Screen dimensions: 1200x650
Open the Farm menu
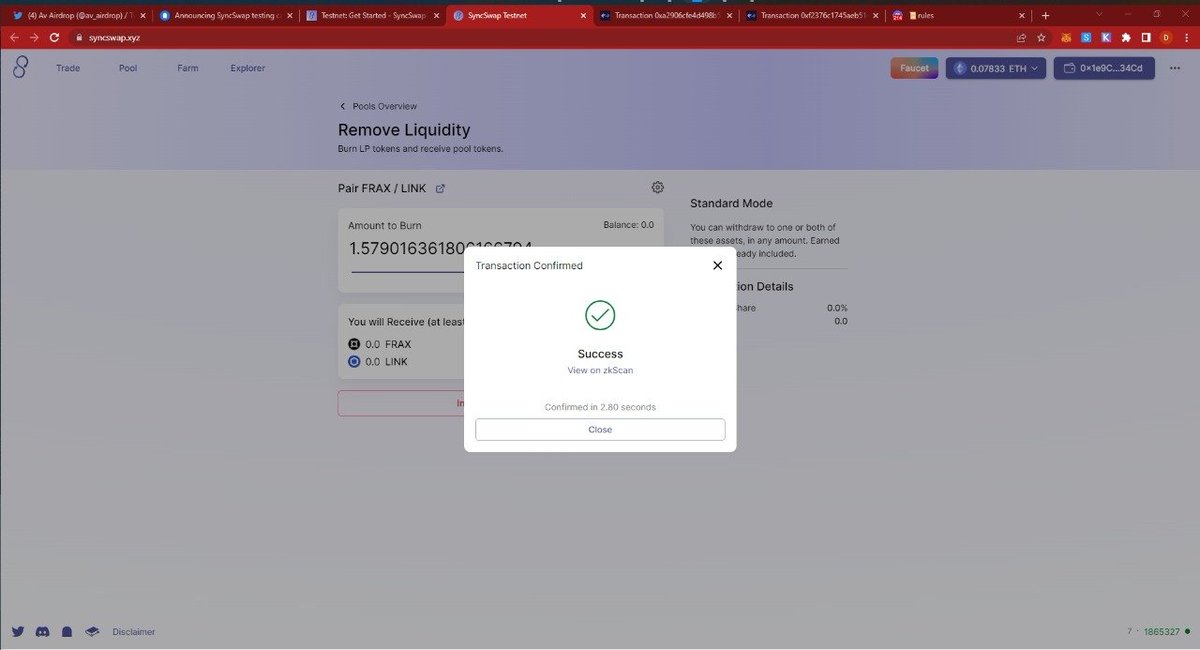[x=188, y=68]
